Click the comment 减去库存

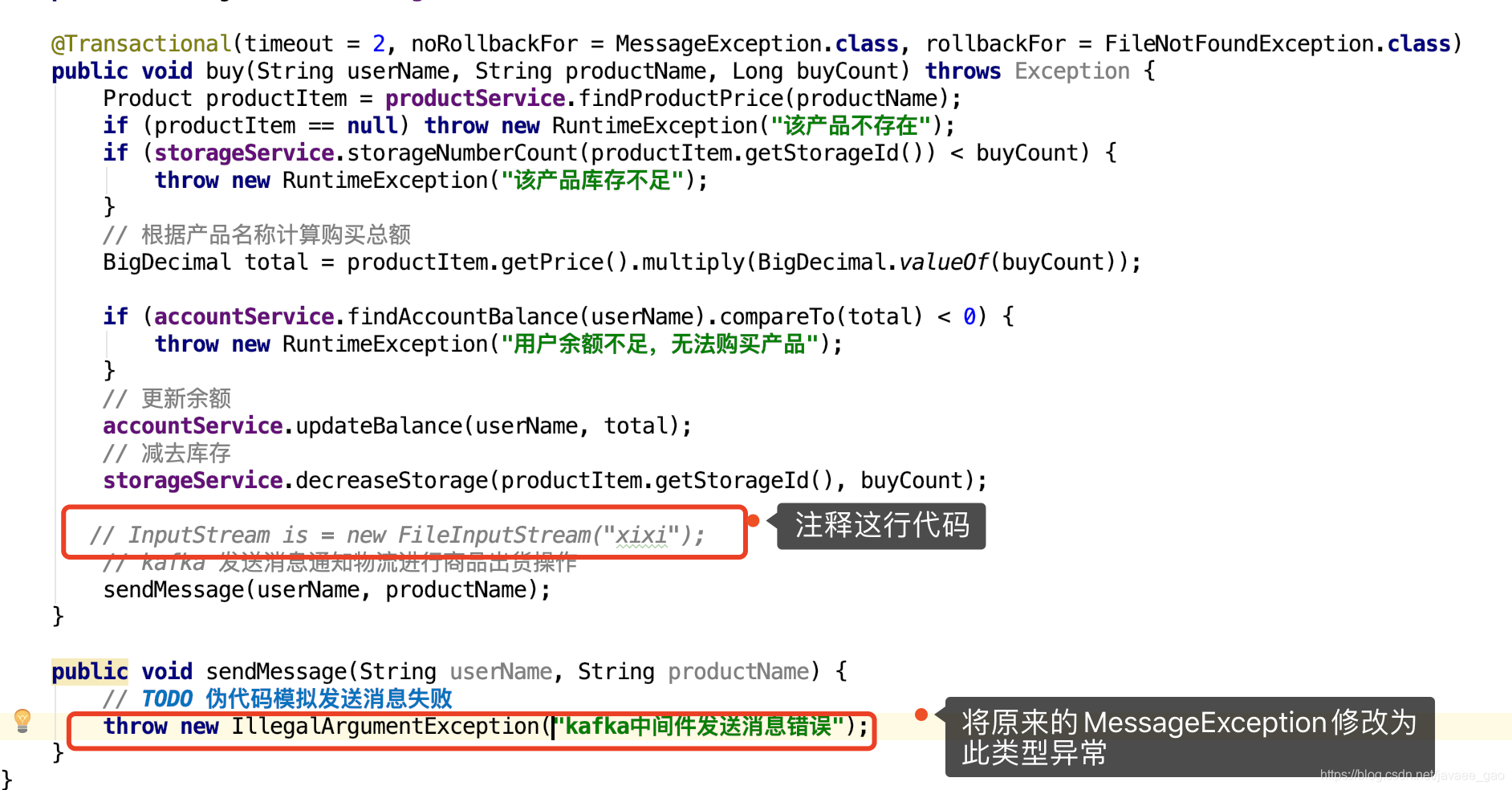tap(167, 453)
